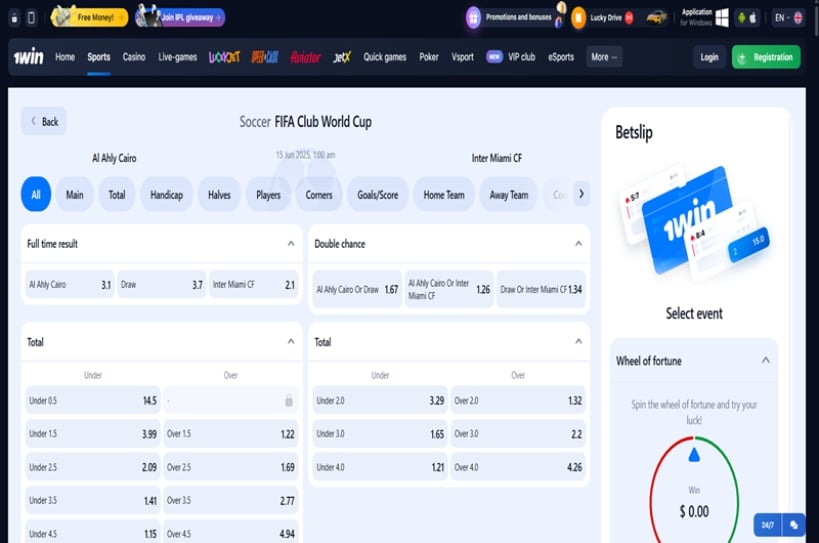Select the Handicap market filter
819x543 pixels.
click(167, 195)
